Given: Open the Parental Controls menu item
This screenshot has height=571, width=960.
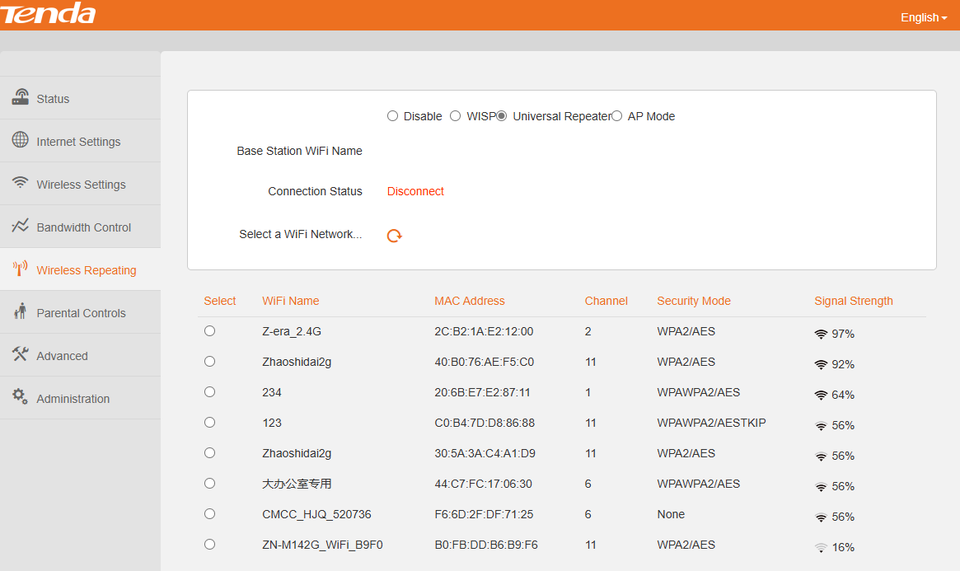Looking at the screenshot, I should (x=80, y=312).
